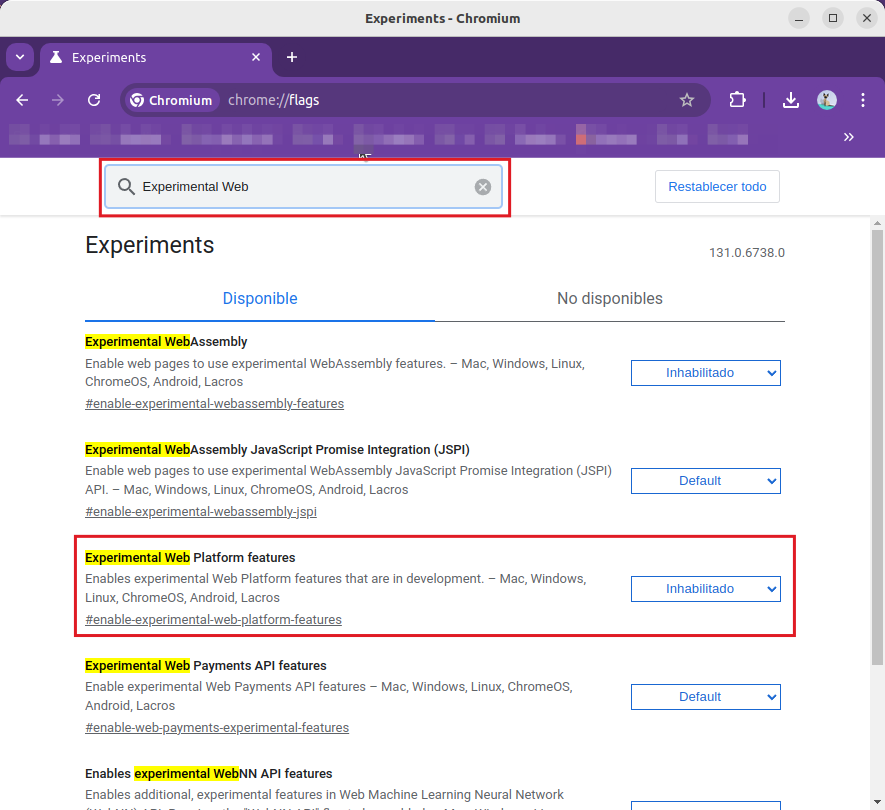The width and height of the screenshot is (885, 810).
Task: Show hidden bookmarks overflow chevron
Action: [x=848, y=137]
